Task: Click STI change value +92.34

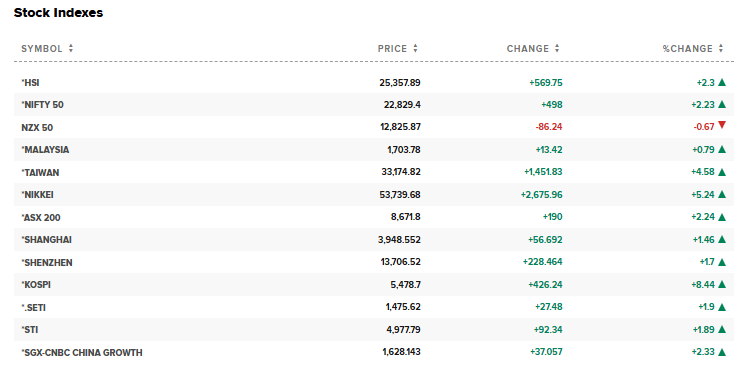Action: pyautogui.click(x=548, y=330)
